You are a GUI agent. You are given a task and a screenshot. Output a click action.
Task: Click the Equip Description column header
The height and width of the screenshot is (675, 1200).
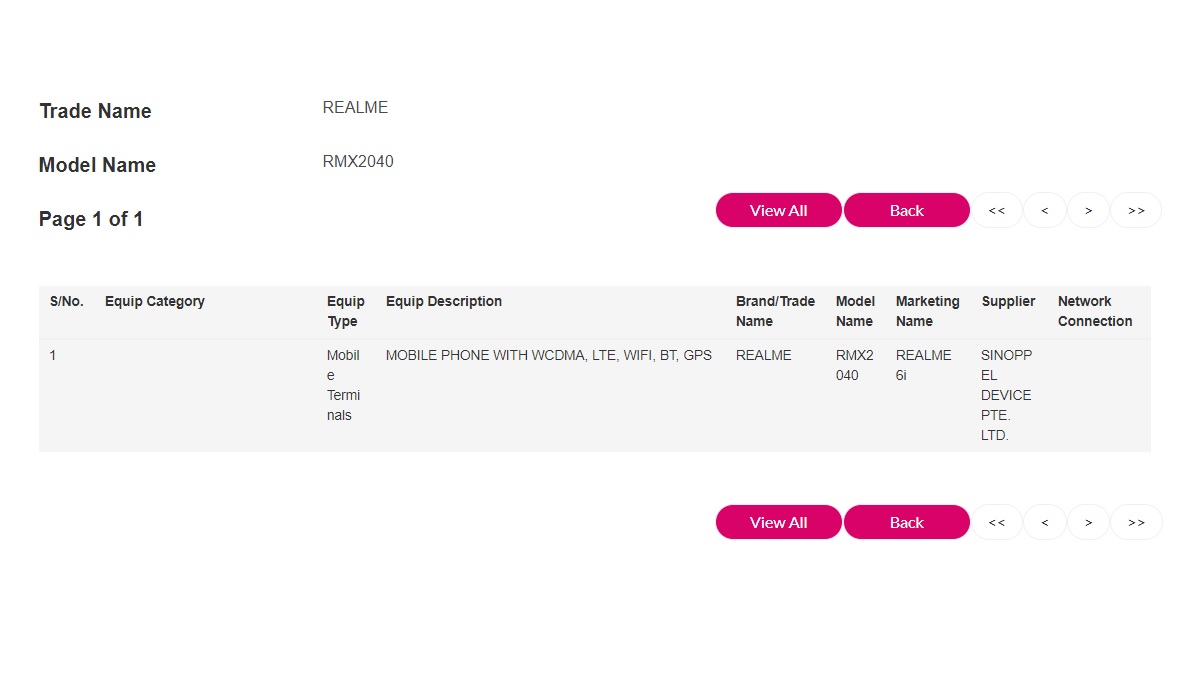tap(443, 301)
